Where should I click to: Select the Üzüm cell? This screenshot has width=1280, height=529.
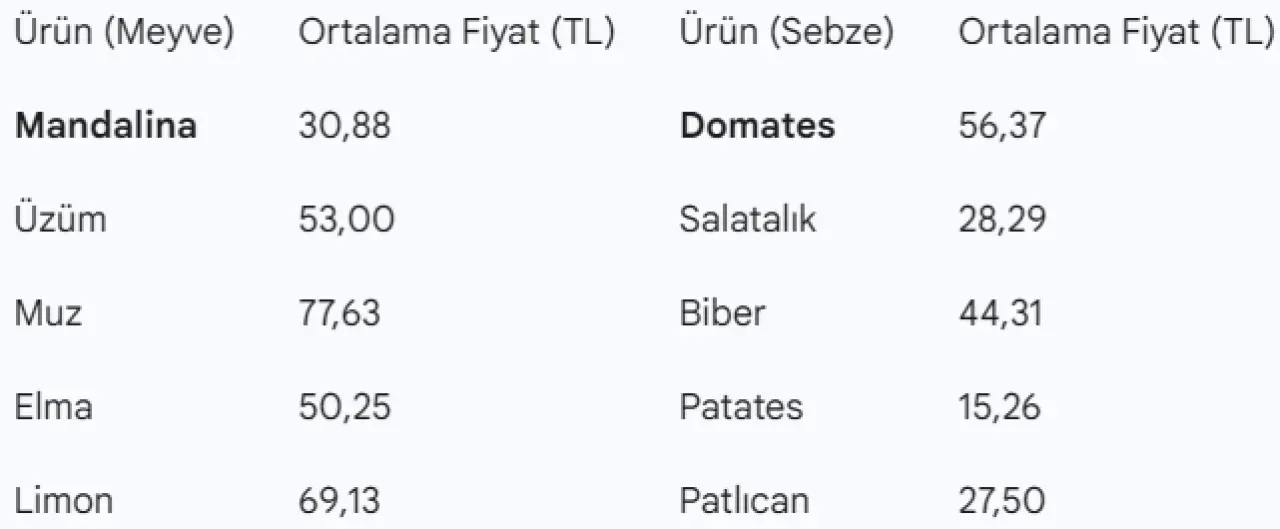(x=60, y=219)
